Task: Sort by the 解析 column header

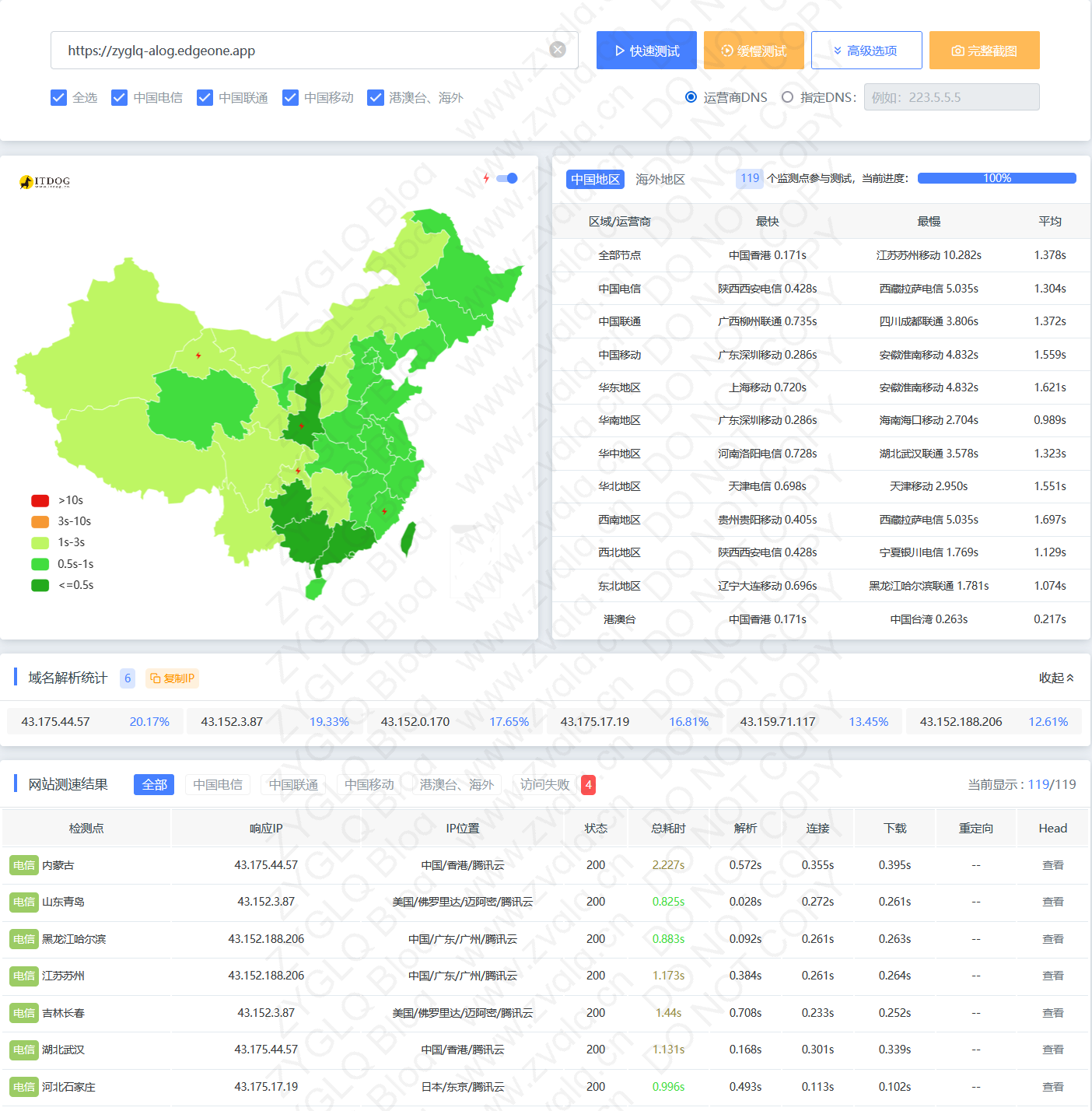Action: [745, 828]
